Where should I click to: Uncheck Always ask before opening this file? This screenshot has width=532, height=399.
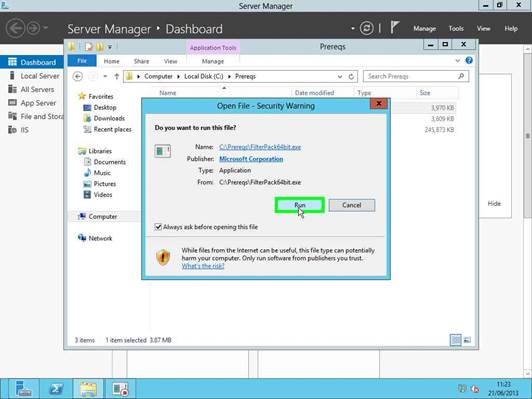tap(158, 227)
